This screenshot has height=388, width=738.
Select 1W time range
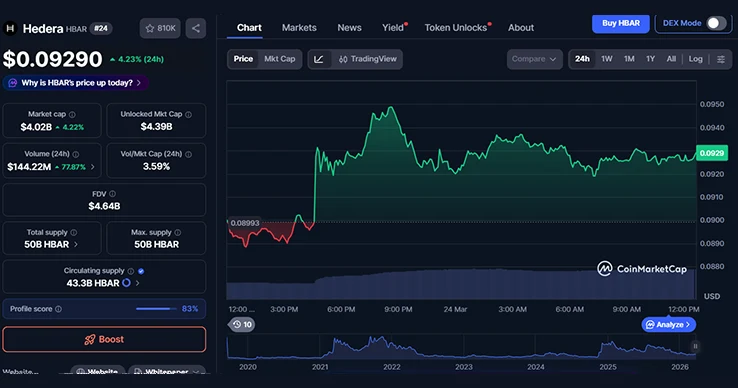point(607,59)
